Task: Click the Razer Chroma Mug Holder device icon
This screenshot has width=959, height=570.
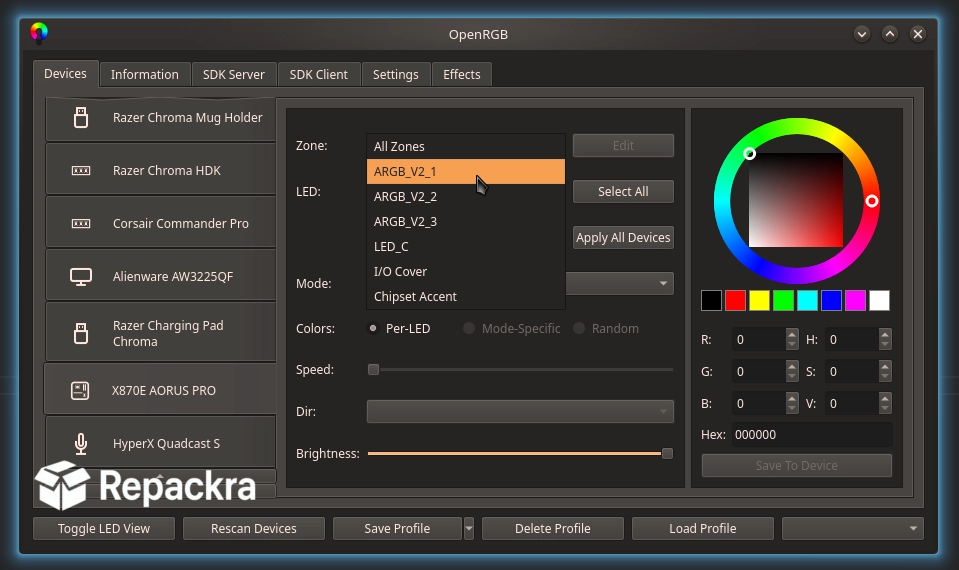Action: pyautogui.click(x=81, y=117)
